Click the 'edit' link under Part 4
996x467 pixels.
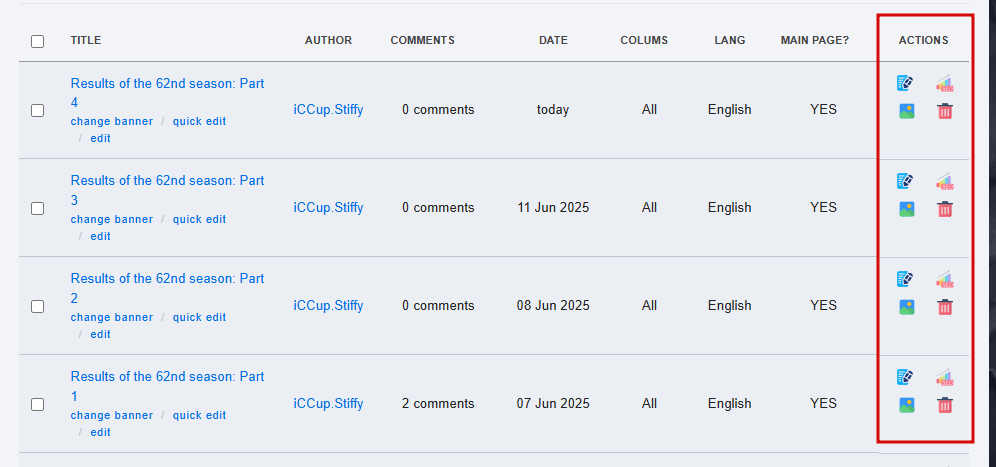pyautogui.click(x=100, y=138)
